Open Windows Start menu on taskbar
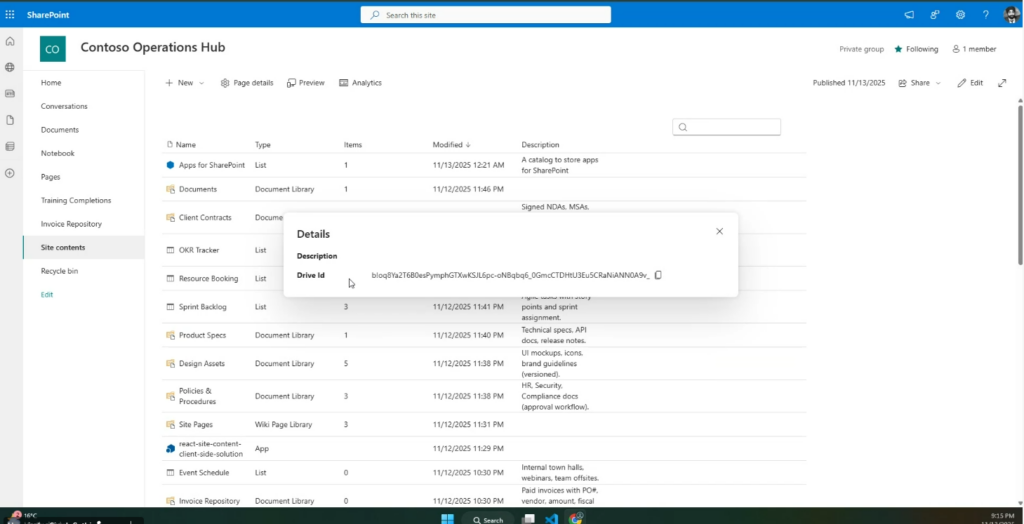Screen dimensions: 1024x524 [x=447, y=519]
